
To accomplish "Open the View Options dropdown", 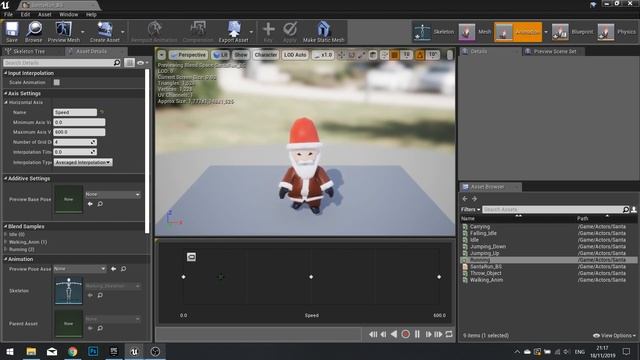I will [614, 336].
